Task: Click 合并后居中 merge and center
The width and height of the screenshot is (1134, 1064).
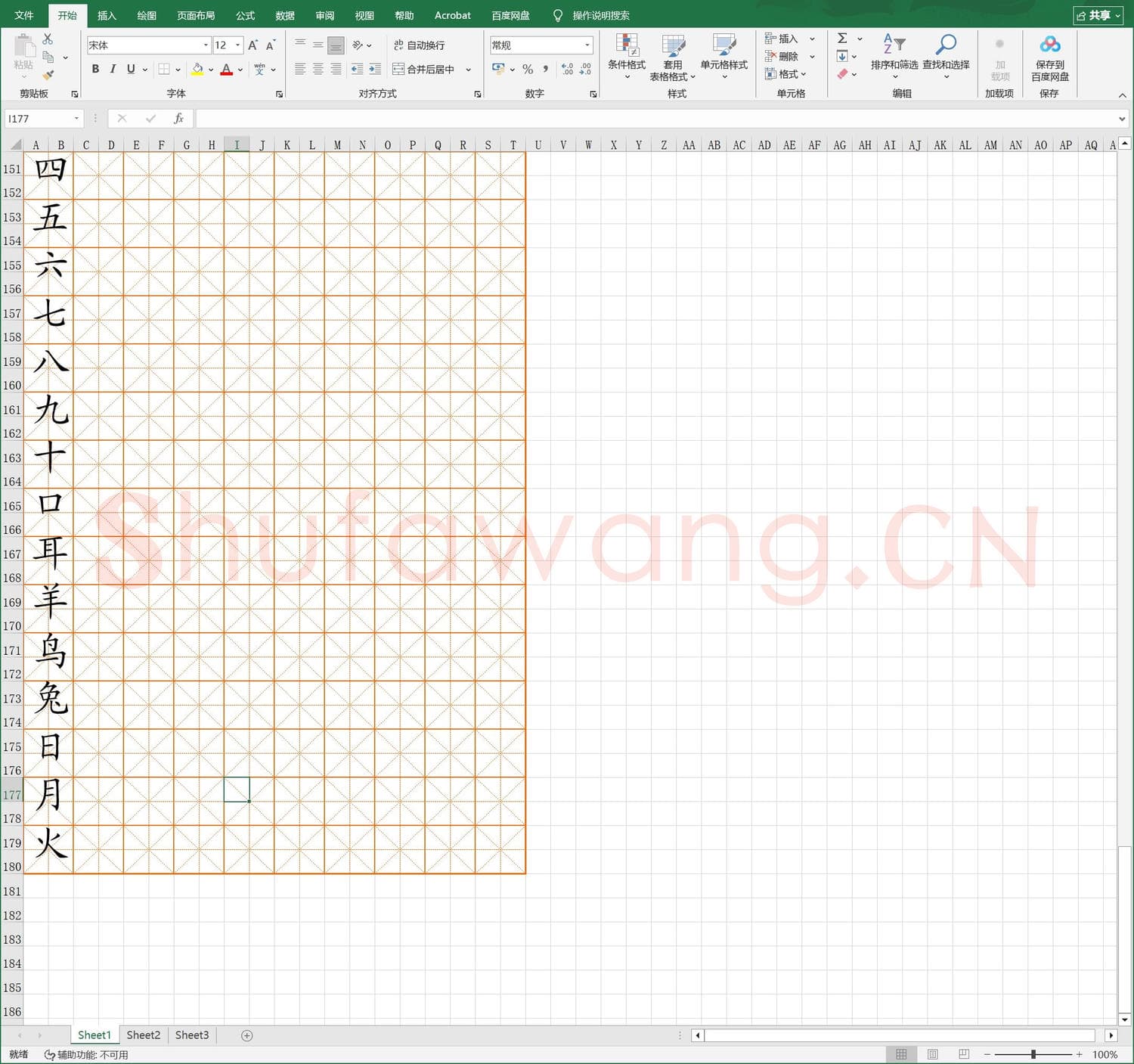Action: [x=423, y=70]
